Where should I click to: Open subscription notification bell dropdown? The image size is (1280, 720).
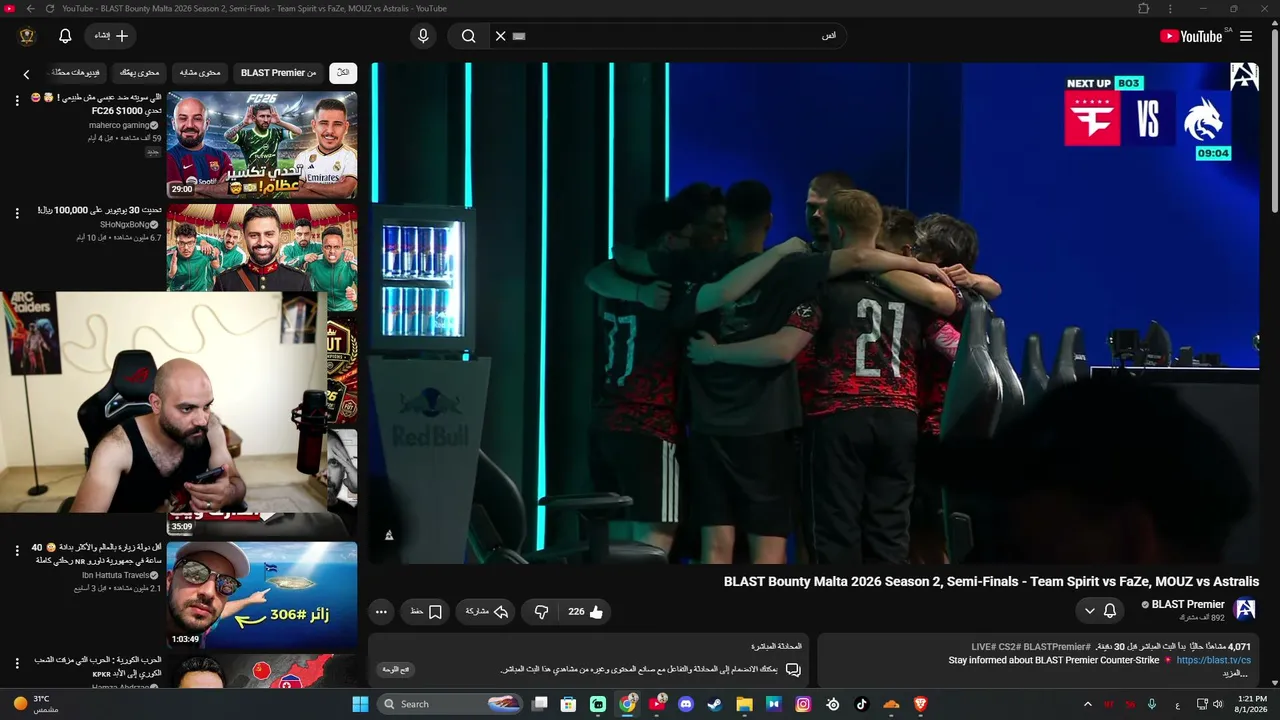[1100, 611]
